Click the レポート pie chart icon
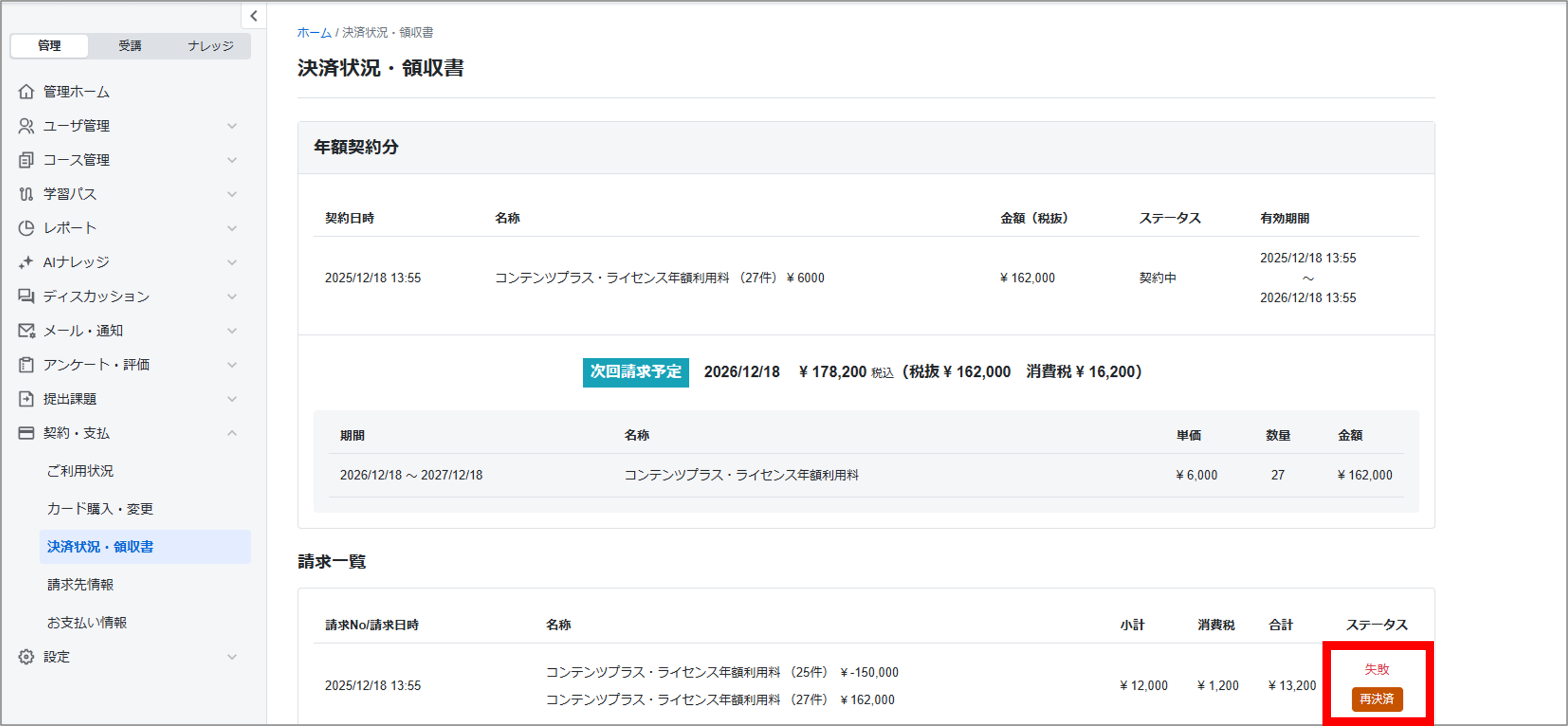This screenshot has height=726, width=1568. click(25, 227)
